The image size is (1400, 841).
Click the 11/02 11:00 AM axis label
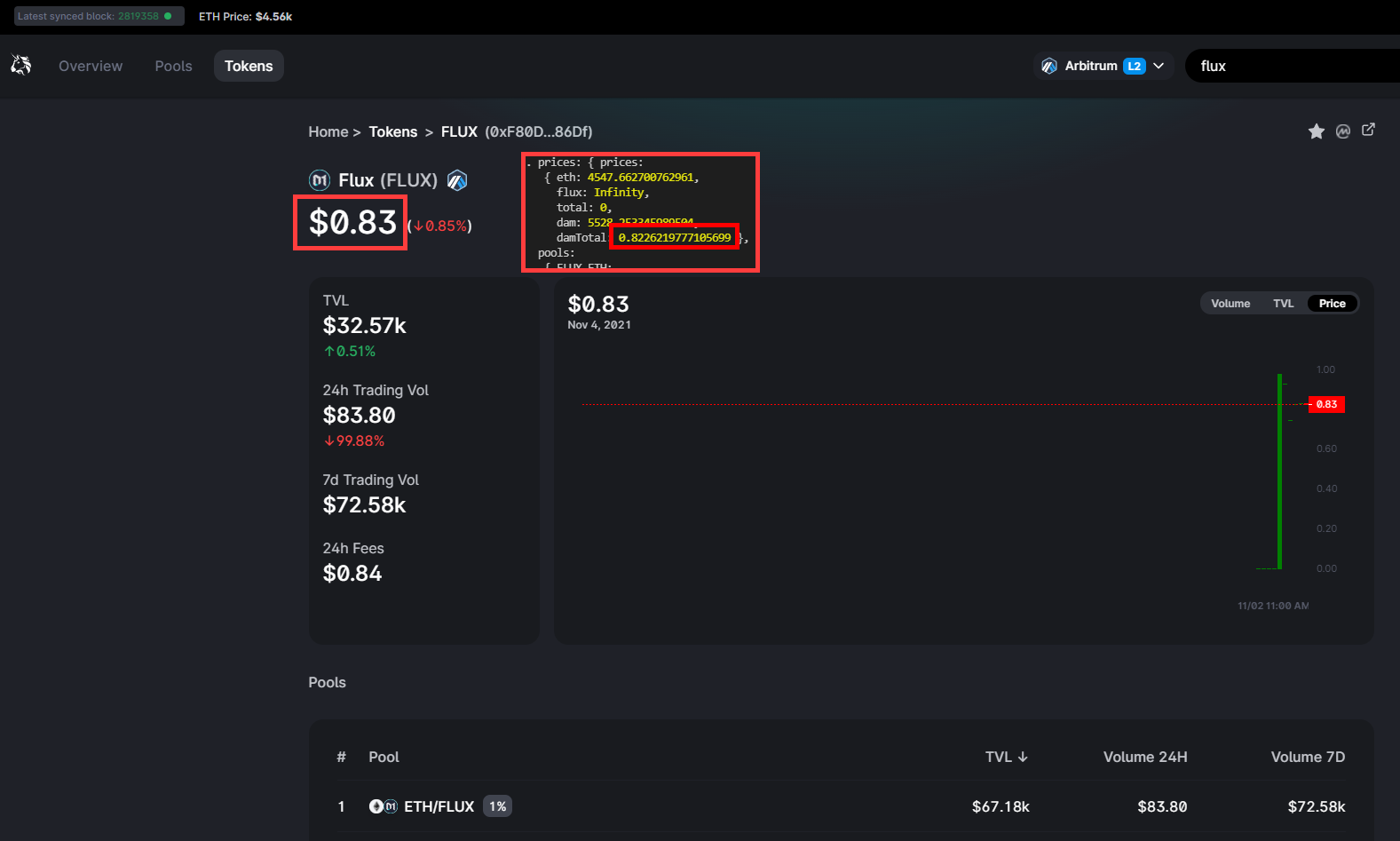1273,606
